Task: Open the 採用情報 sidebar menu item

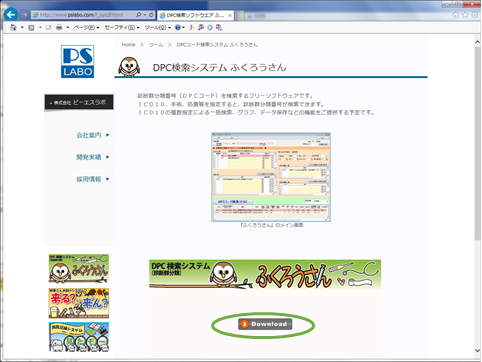Action: [x=88, y=179]
